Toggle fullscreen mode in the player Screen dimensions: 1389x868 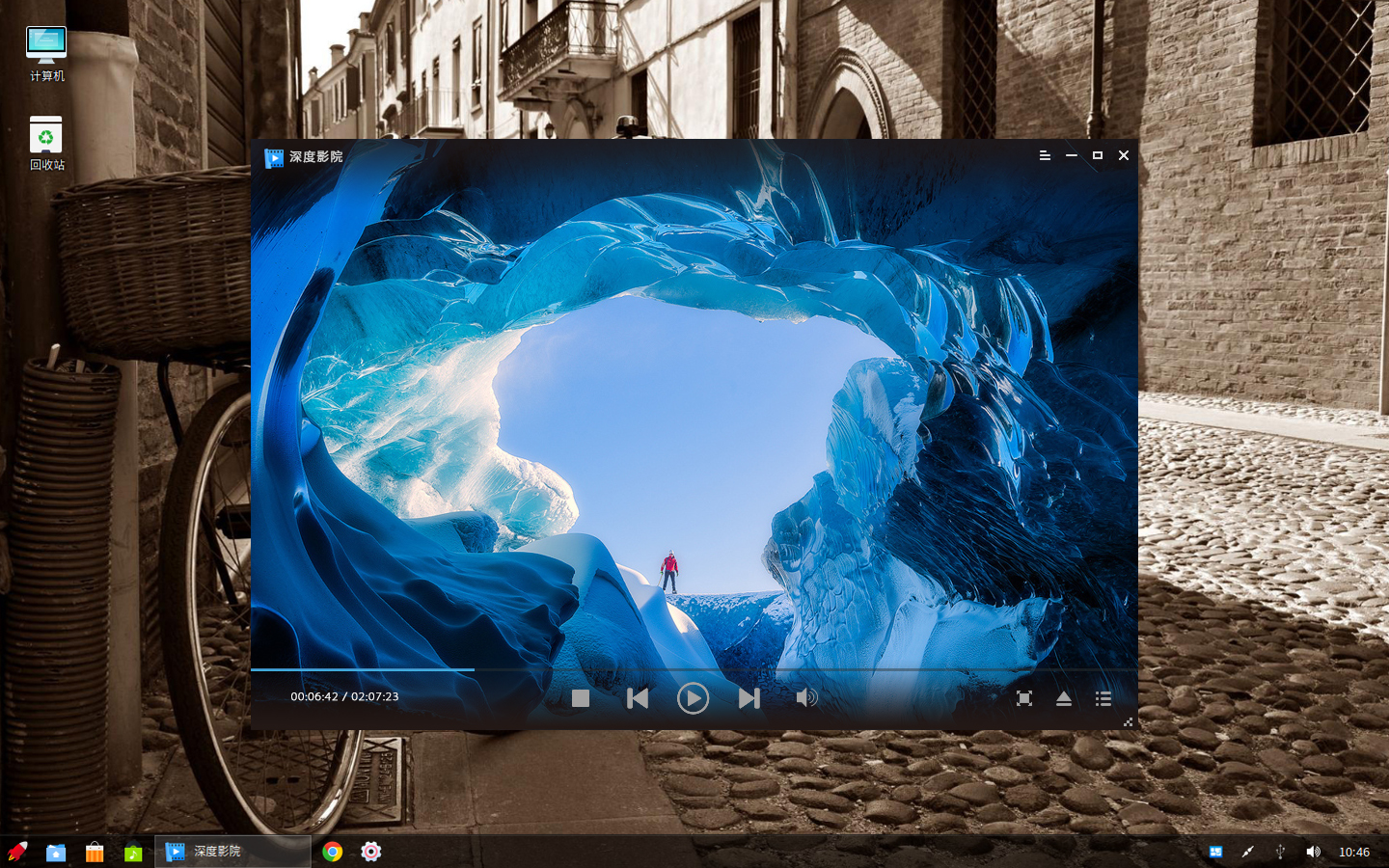pyautogui.click(x=1024, y=698)
